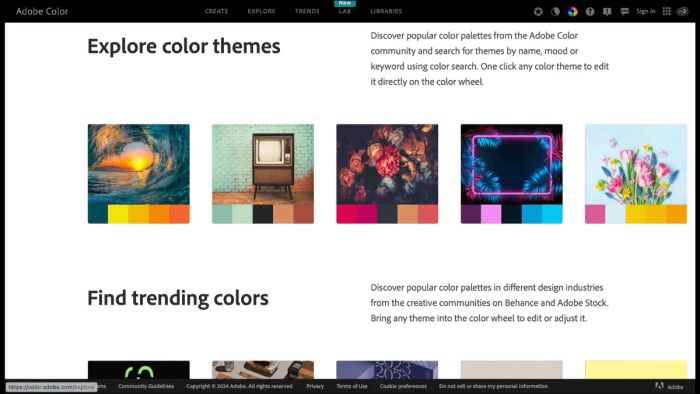Open the Lab tab marked New
This screenshot has height=394, width=700.
pos(345,11)
